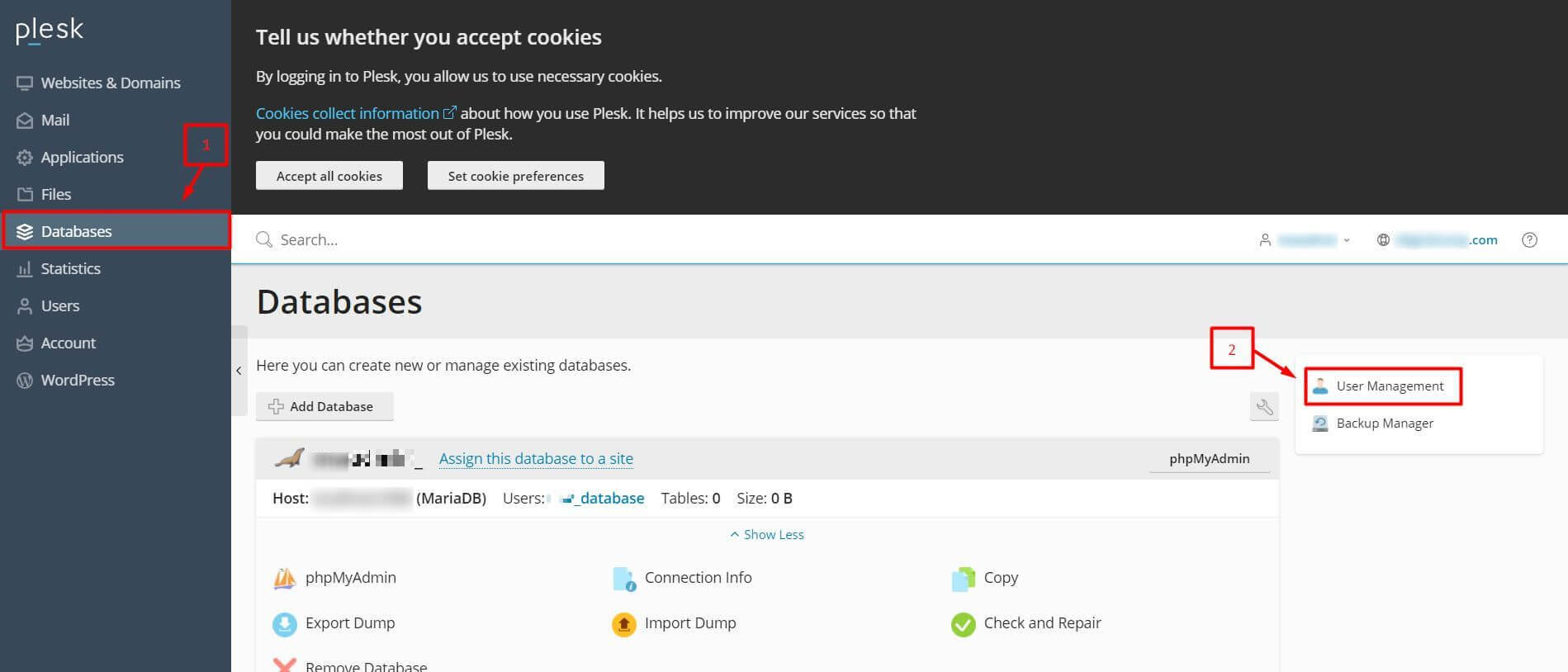1568x672 pixels.
Task: Click the Import Dump upload icon
Action: click(x=624, y=624)
